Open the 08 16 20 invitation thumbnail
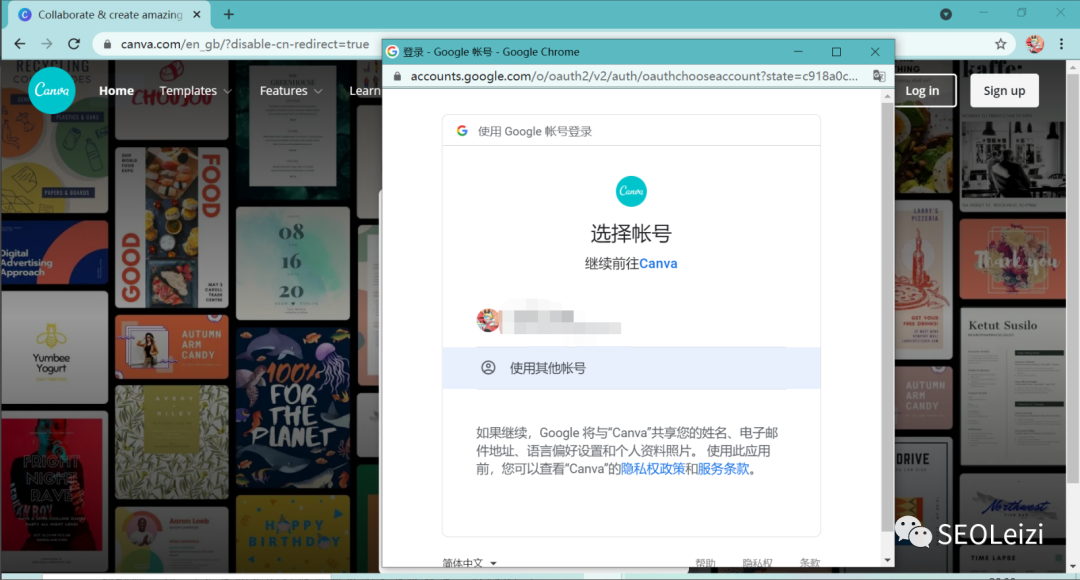 tap(293, 263)
